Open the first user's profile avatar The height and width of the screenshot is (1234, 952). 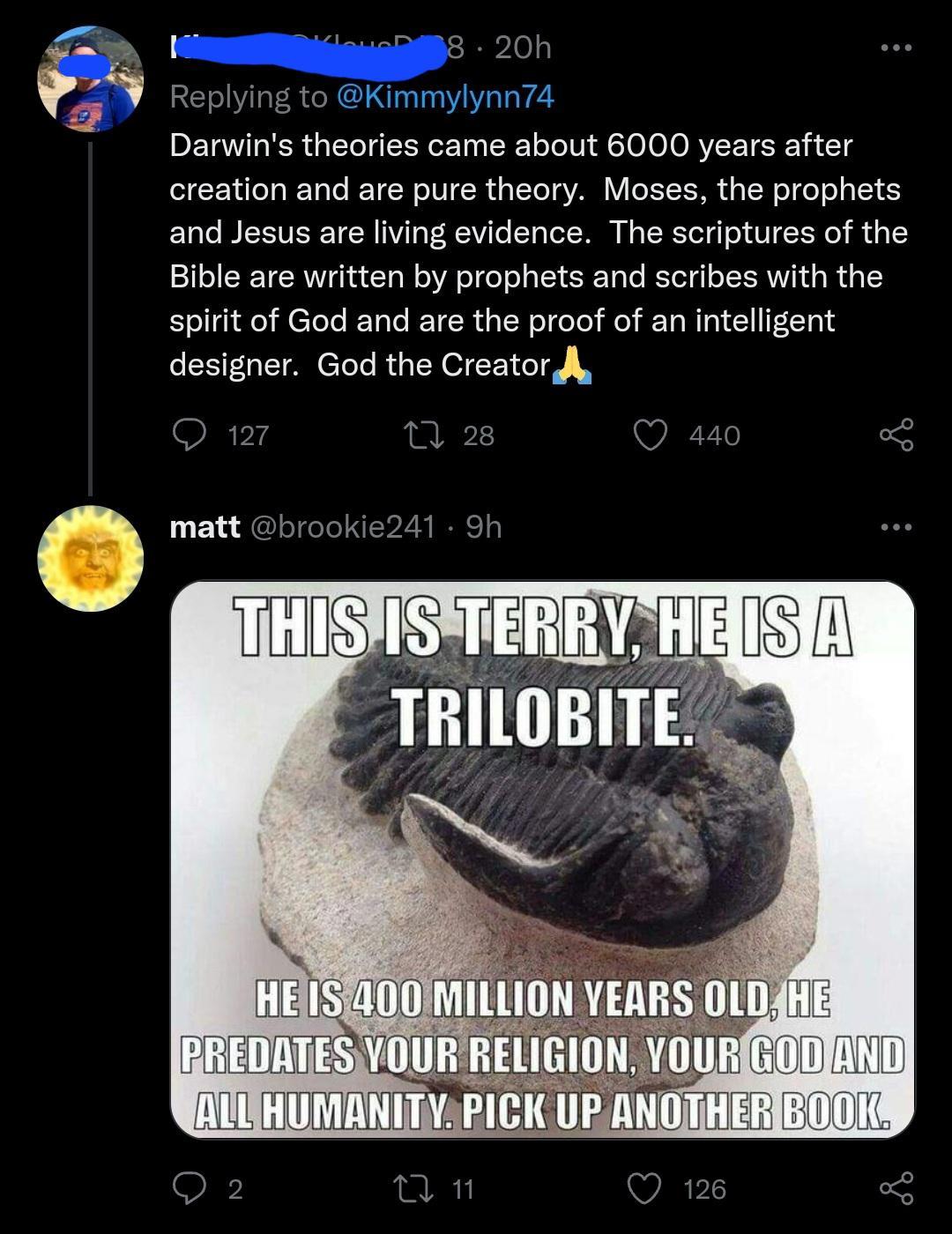click(91, 78)
